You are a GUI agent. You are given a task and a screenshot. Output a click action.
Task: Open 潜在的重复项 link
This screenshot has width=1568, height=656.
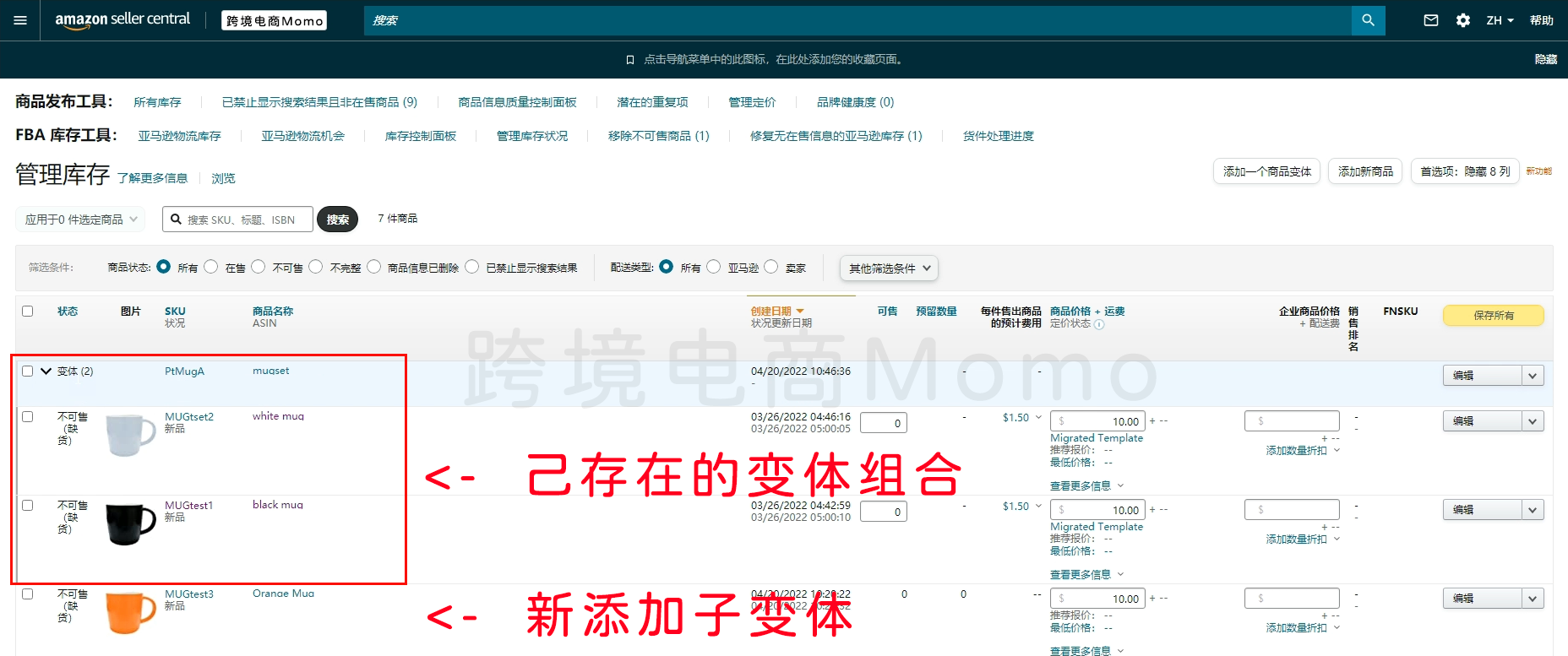(652, 102)
